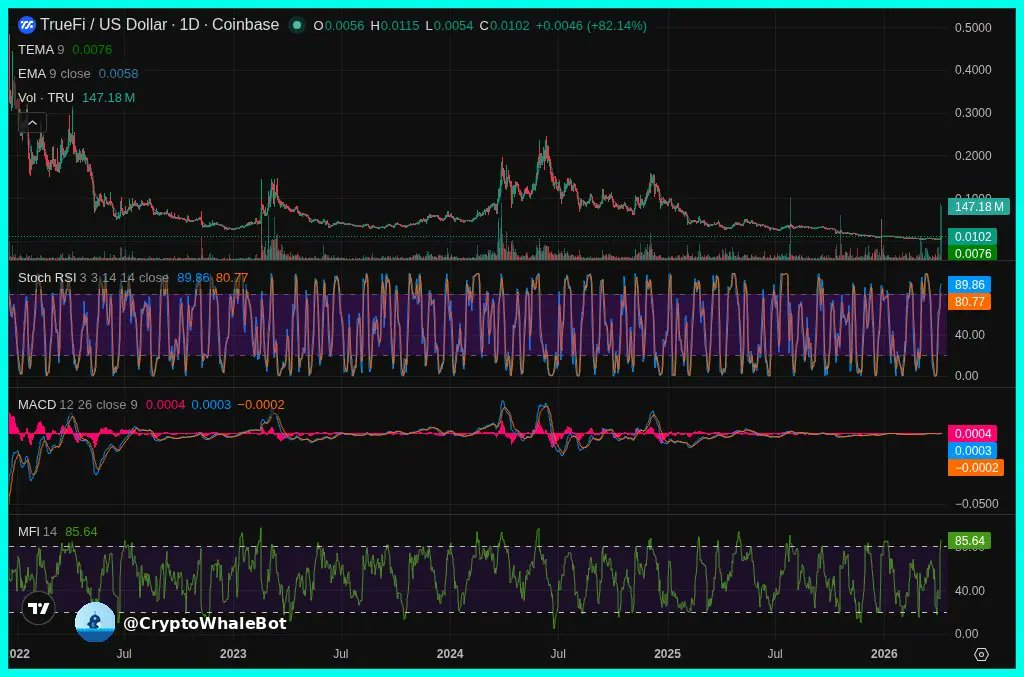This screenshot has width=1024, height=677.
Task: Click the 0.0102 current price label
Action: pyautogui.click(x=973, y=237)
